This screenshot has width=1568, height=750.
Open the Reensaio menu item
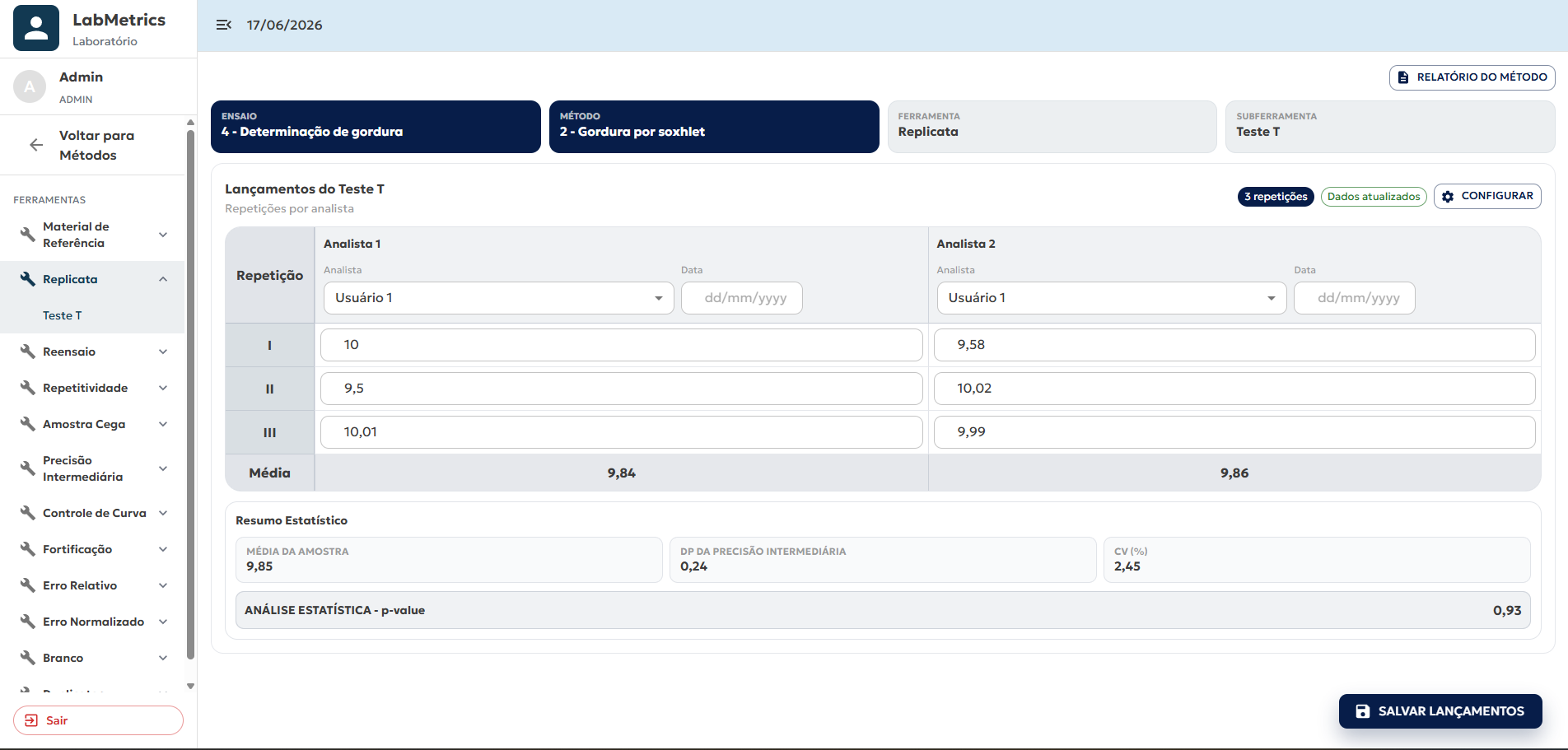[93, 352]
